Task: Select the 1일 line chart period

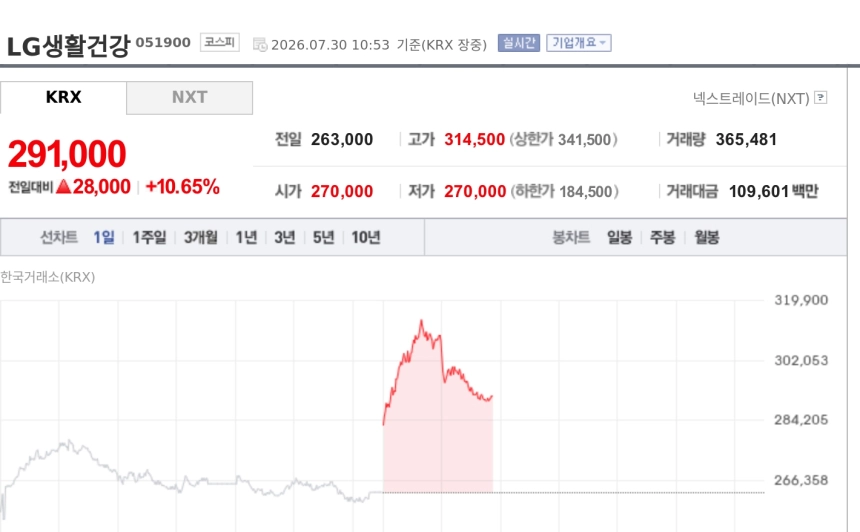Action: [x=104, y=237]
